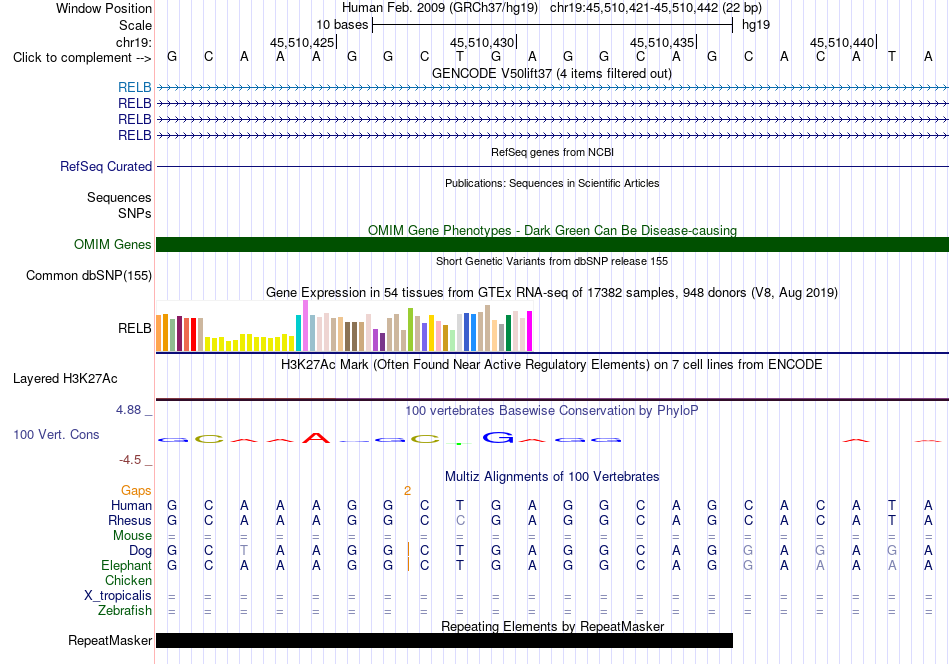Click the OMIM Genes track label
Image resolution: width=950 pixels, height=664 pixels.
[x=113, y=244]
